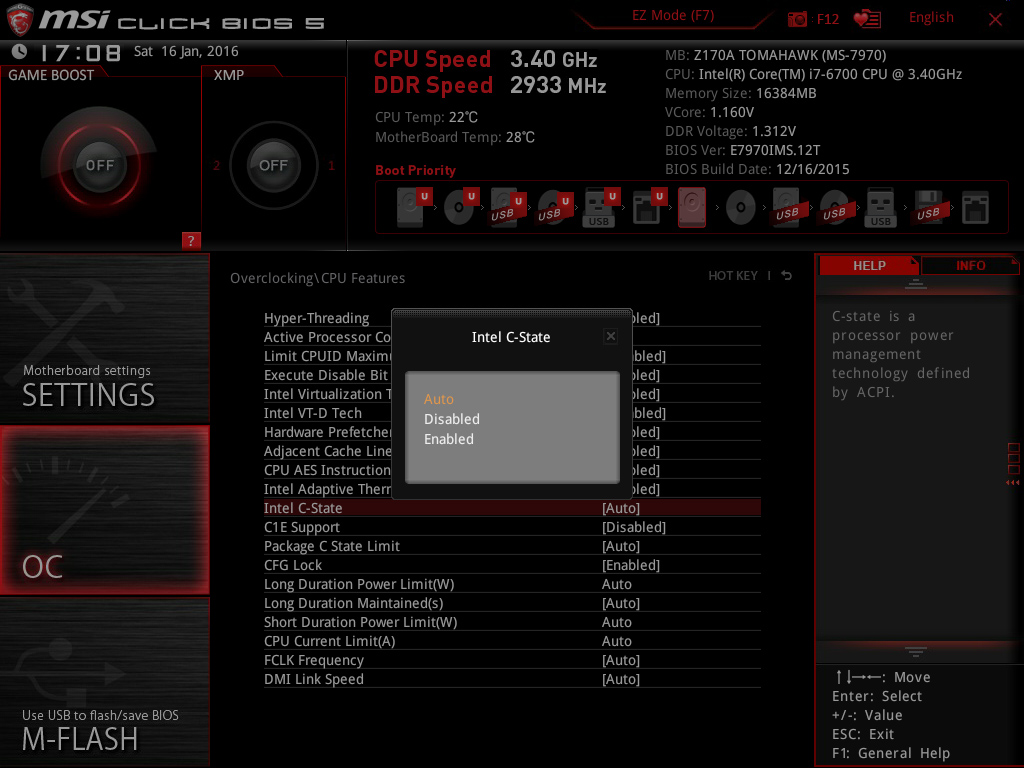Open the Long Duration Maintained(s) value

(620, 603)
